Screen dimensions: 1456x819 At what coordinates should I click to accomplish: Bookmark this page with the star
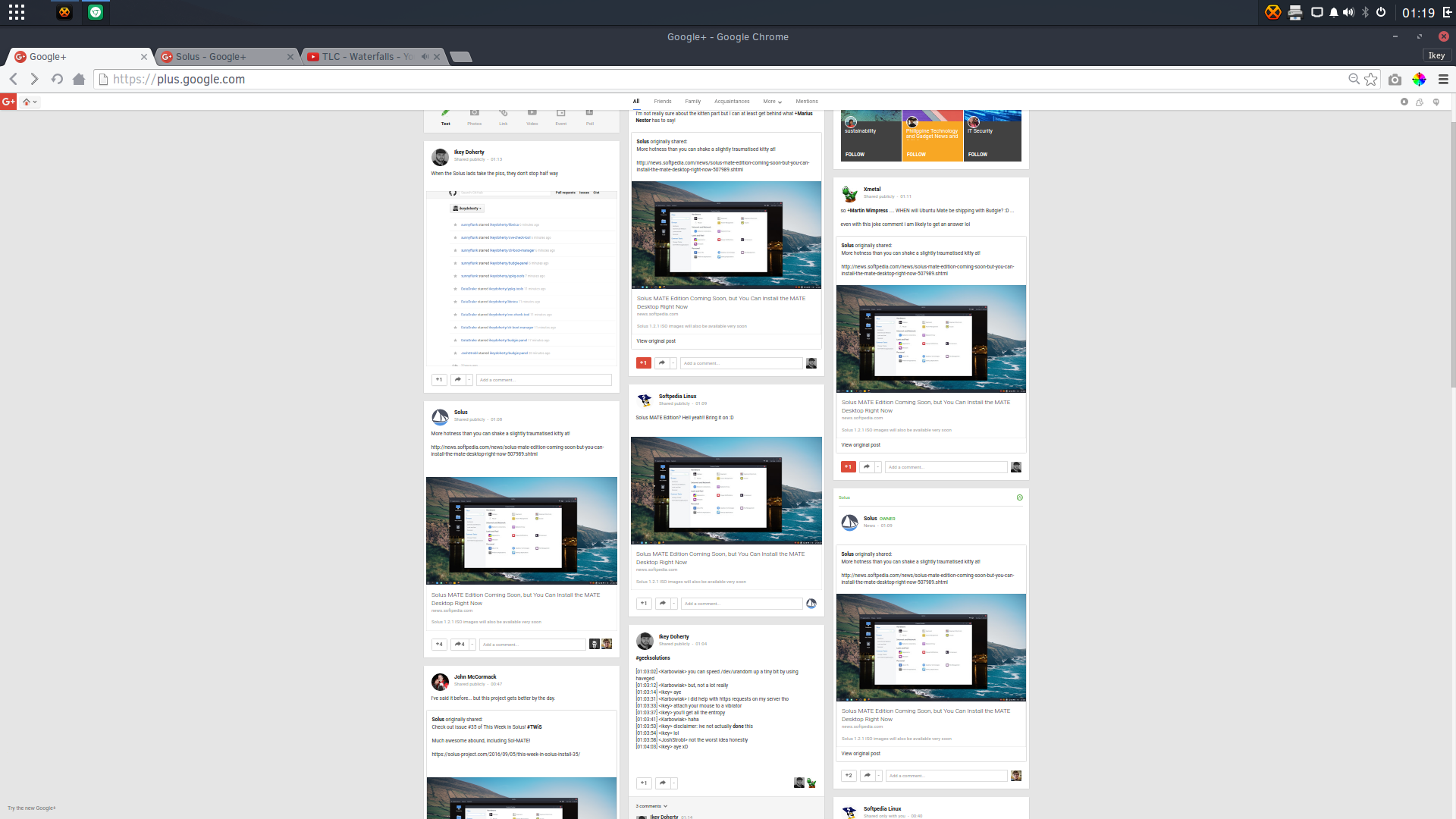click(1371, 79)
